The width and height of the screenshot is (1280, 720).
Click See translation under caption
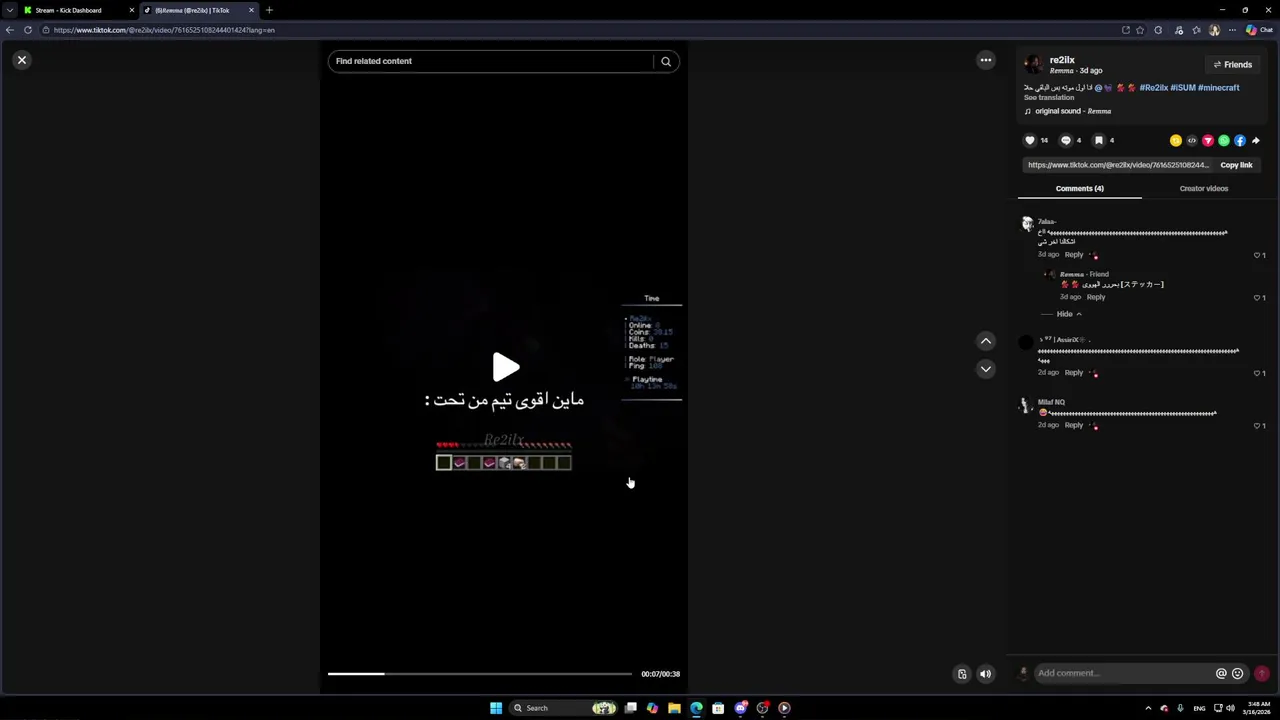click(x=1049, y=98)
